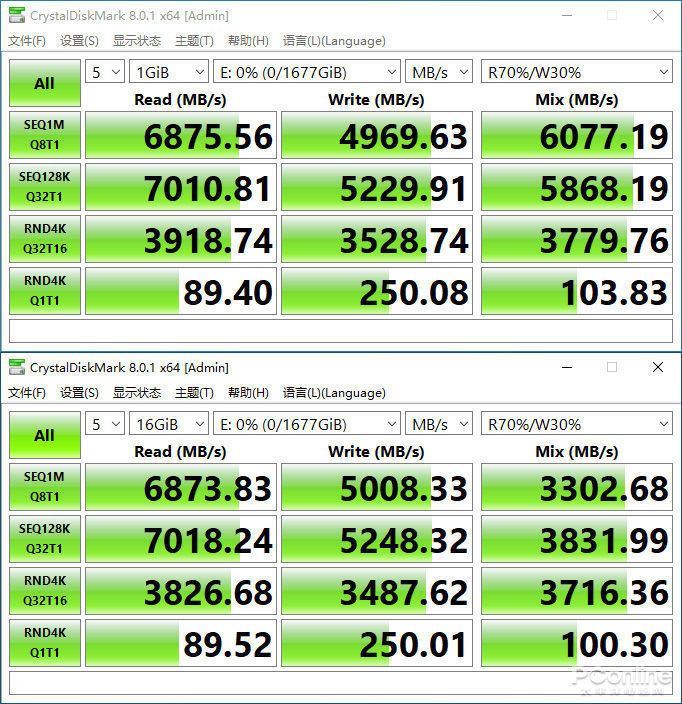Click the 3918.74 read result
The width and height of the screenshot is (682, 704).
[181, 239]
